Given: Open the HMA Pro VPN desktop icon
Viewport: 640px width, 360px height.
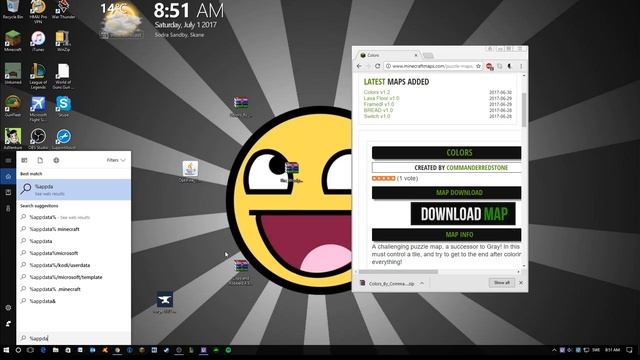Looking at the screenshot, I should pyautogui.click(x=38, y=11).
